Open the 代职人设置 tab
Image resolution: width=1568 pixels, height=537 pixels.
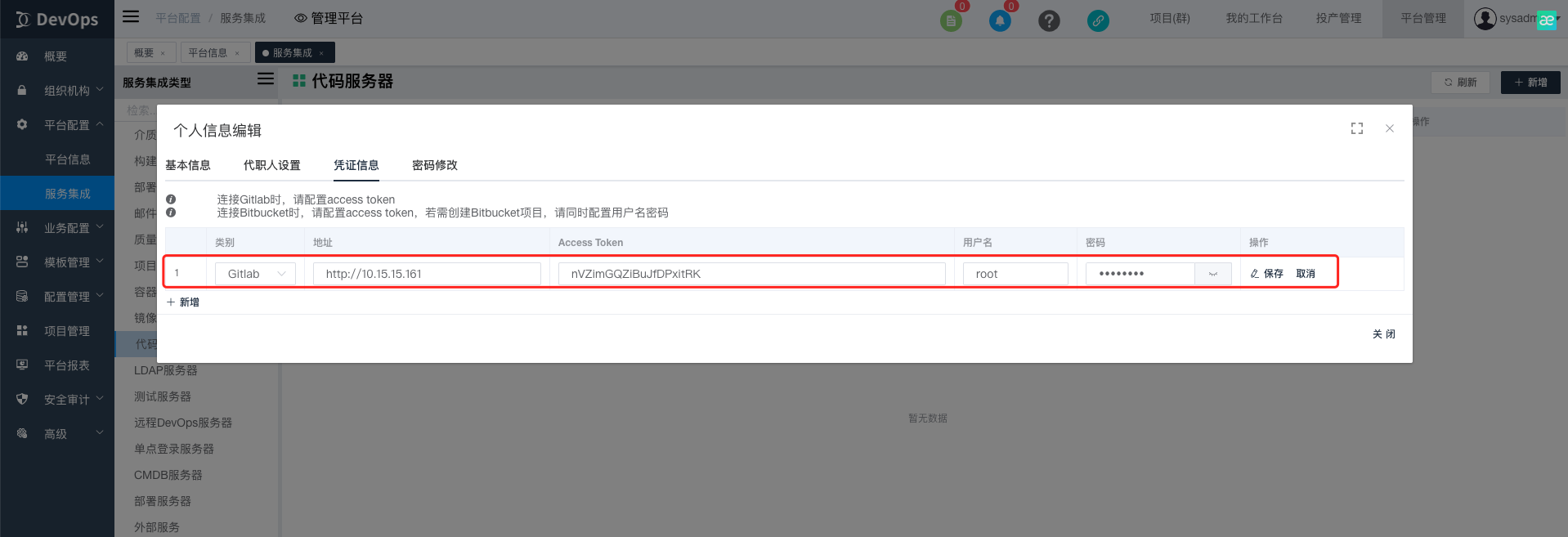[x=272, y=165]
